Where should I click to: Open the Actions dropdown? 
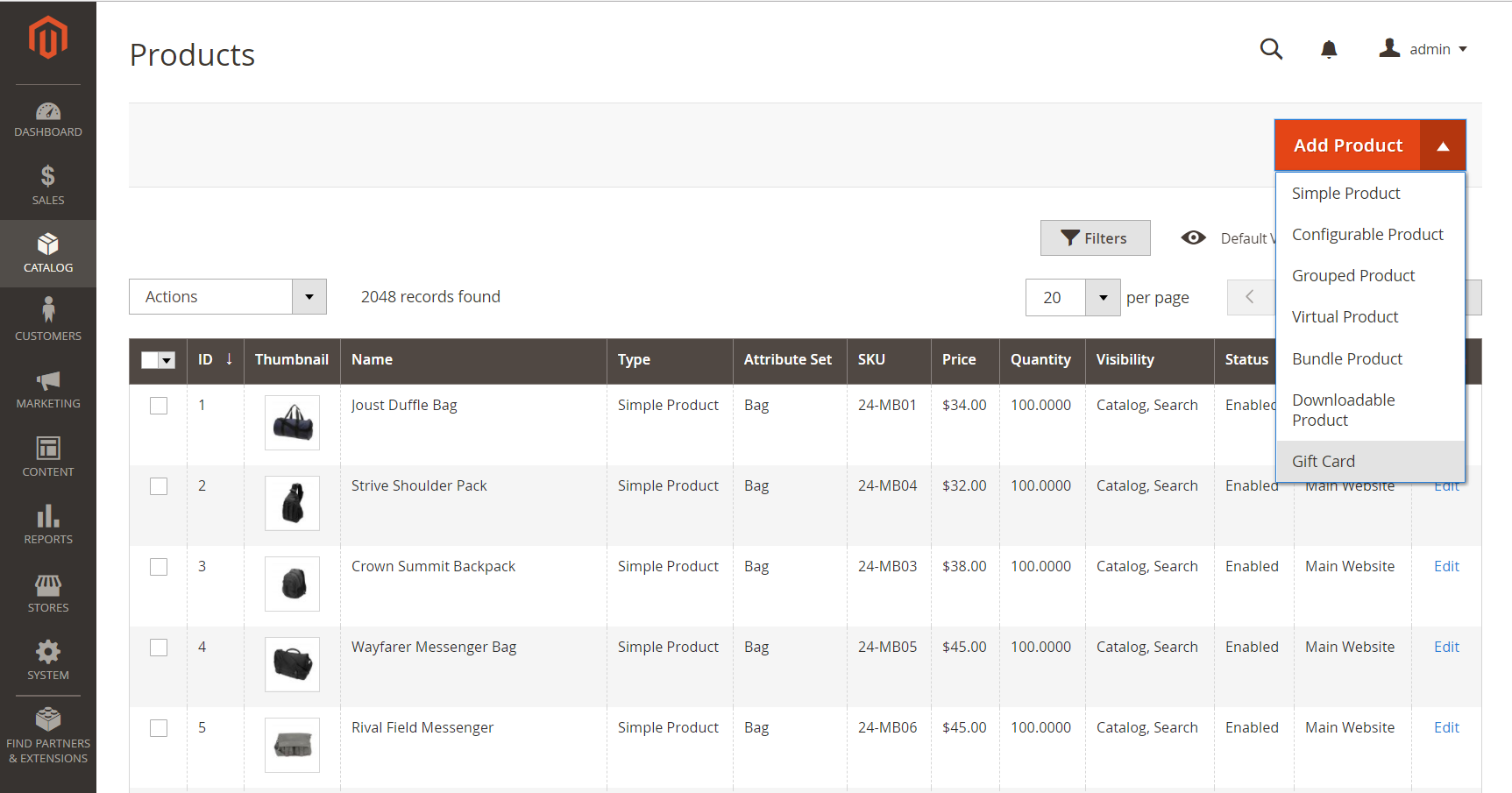[x=227, y=296]
